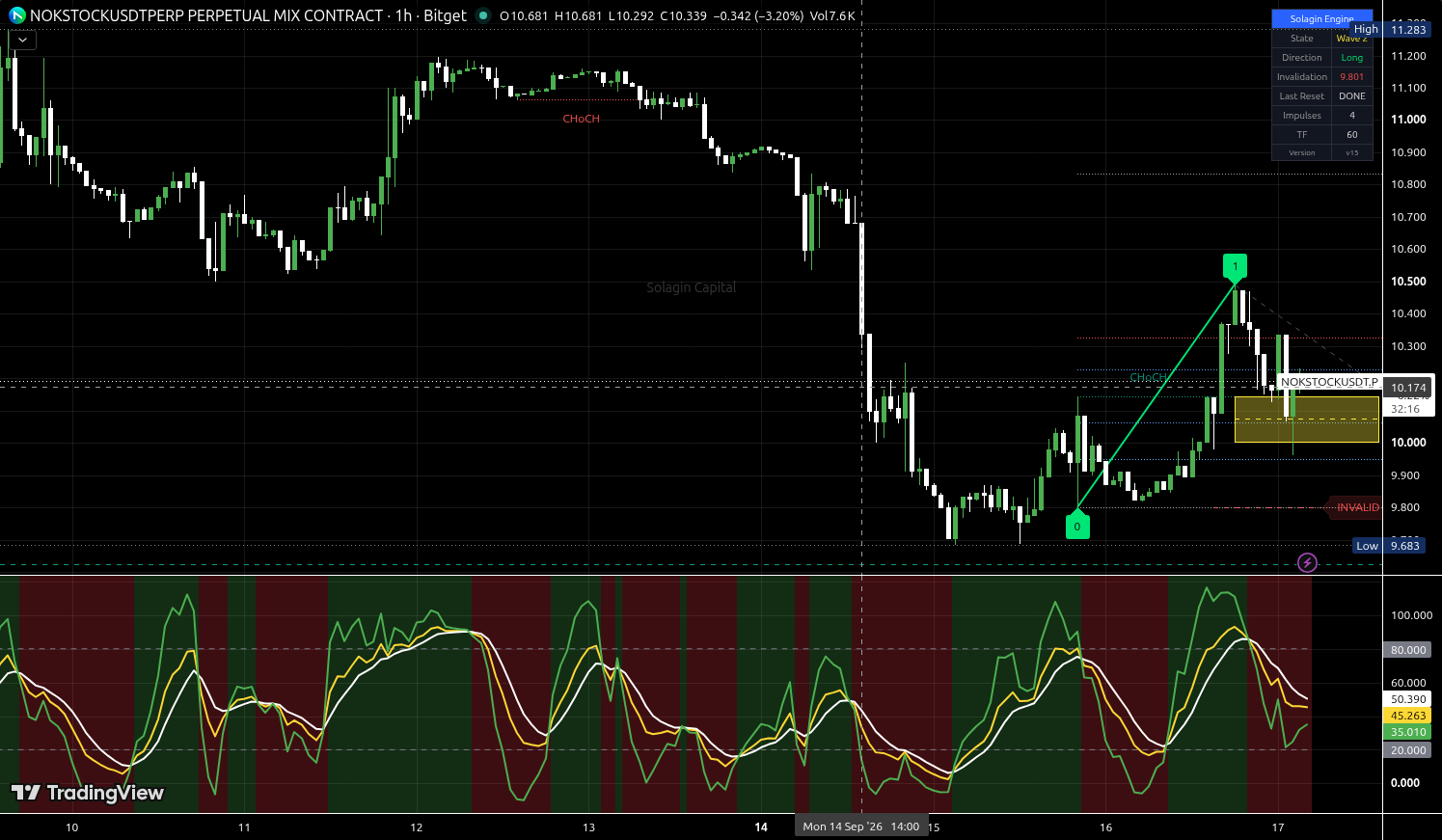Click the Version value v15
1442x840 pixels.
click(1352, 152)
